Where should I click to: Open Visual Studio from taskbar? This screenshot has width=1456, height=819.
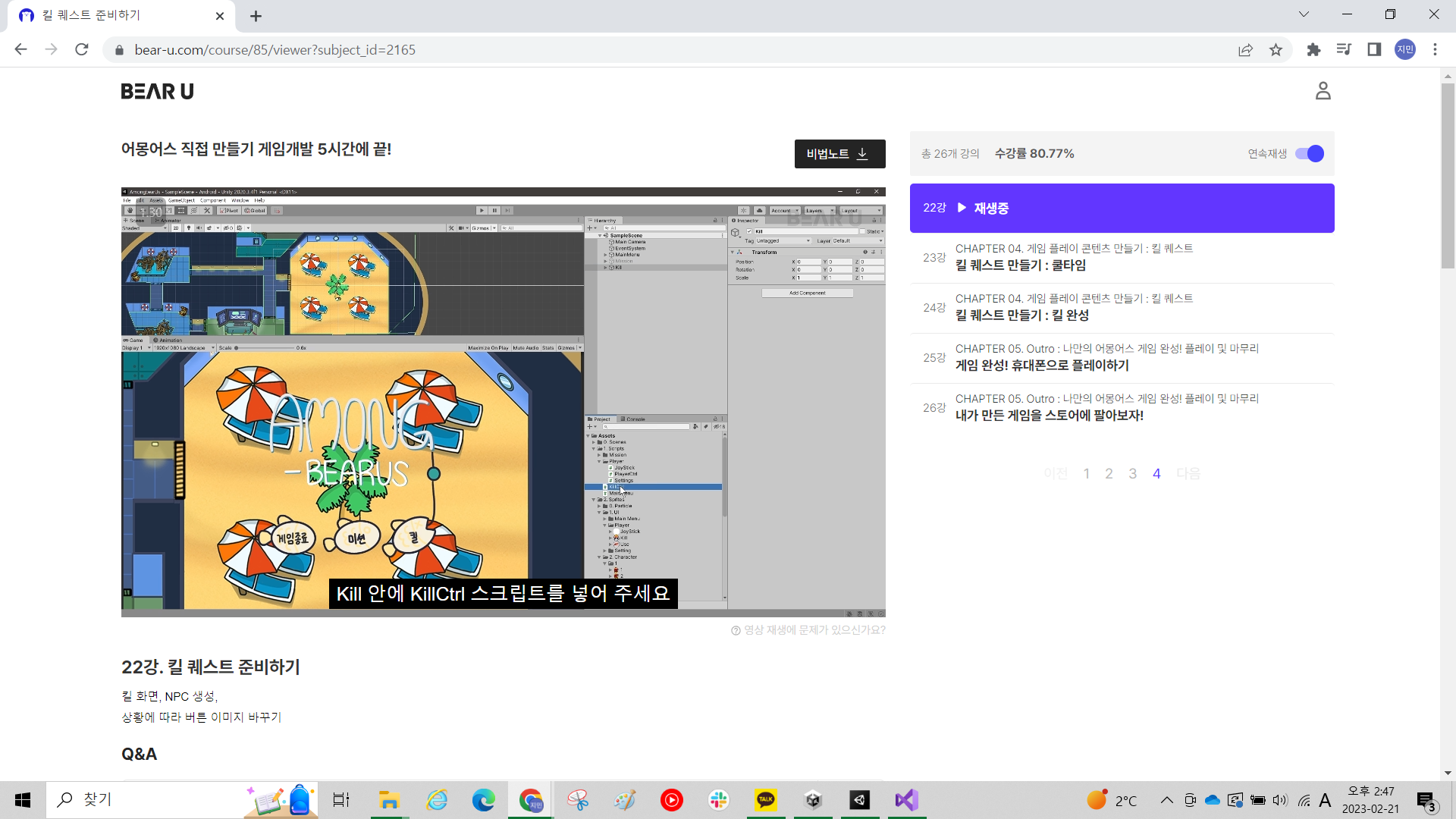pos(906,799)
